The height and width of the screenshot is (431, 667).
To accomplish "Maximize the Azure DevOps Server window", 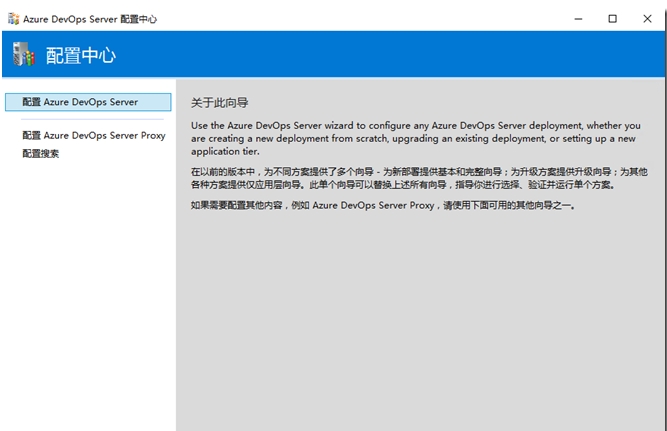I will pos(612,18).
